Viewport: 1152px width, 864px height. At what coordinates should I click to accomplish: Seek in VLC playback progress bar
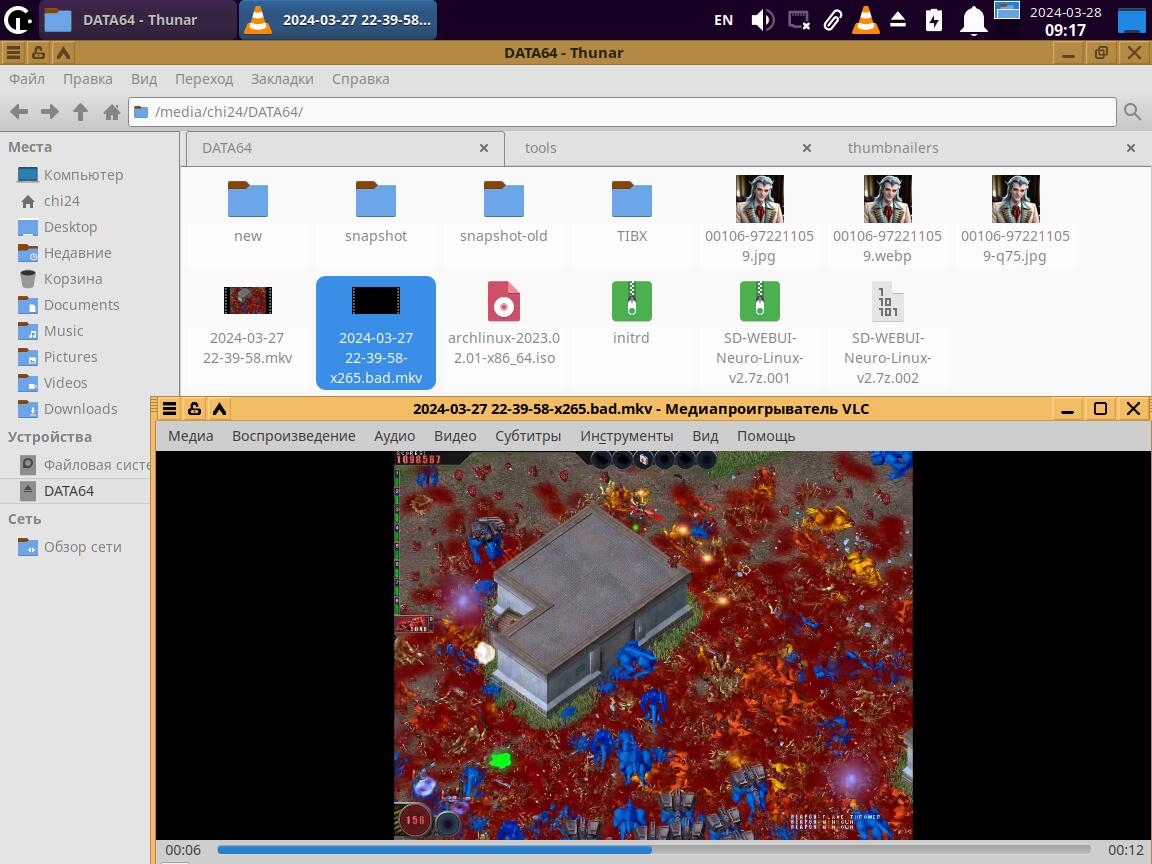pyautogui.click(x=654, y=850)
